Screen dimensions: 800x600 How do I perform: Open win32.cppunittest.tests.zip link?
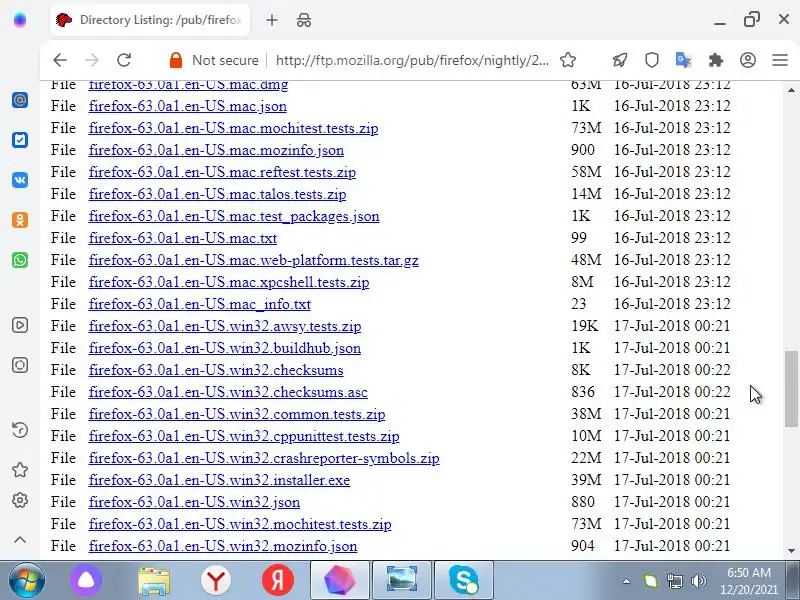(x=244, y=436)
